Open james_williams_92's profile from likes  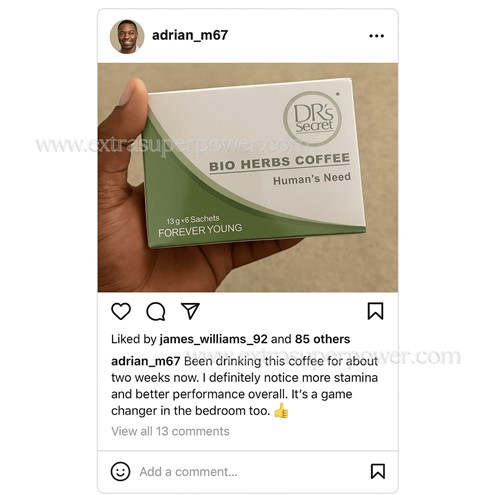[x=213, y=339]
